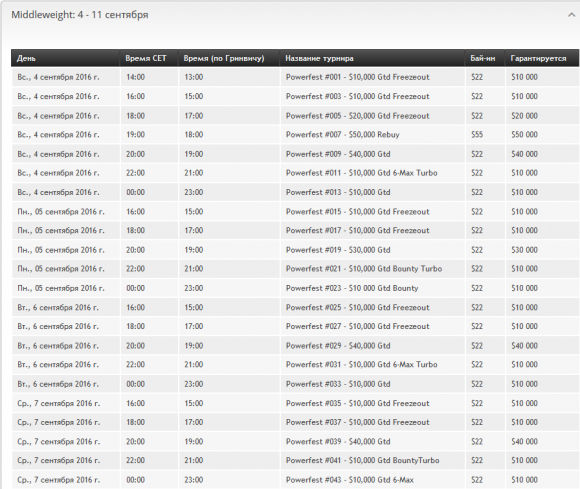Screen dimensions: 580x489
Task: Click the $50 000 guarantee cell
Action: coord(524,135)
